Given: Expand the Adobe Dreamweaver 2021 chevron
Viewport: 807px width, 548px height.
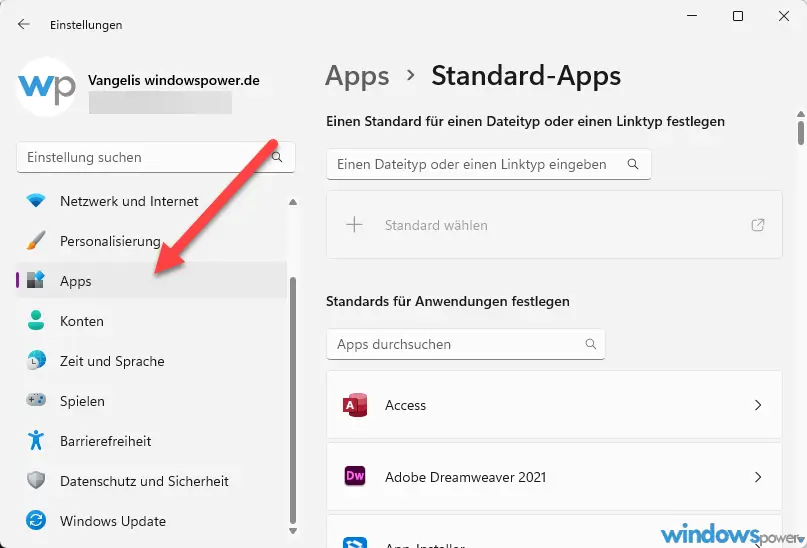Looking at the screenshot, I should tap(758, 477).
